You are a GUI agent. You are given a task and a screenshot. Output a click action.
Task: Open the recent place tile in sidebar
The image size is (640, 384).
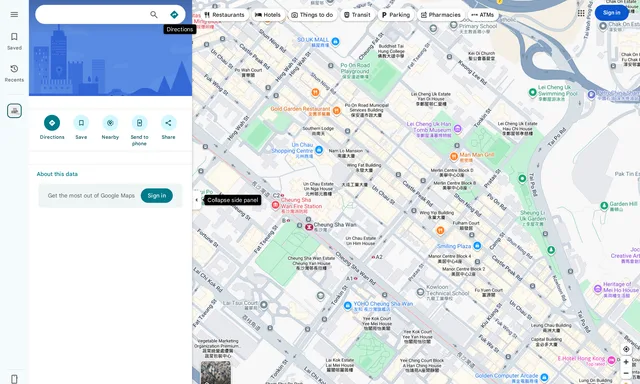(x=14, y=111)
